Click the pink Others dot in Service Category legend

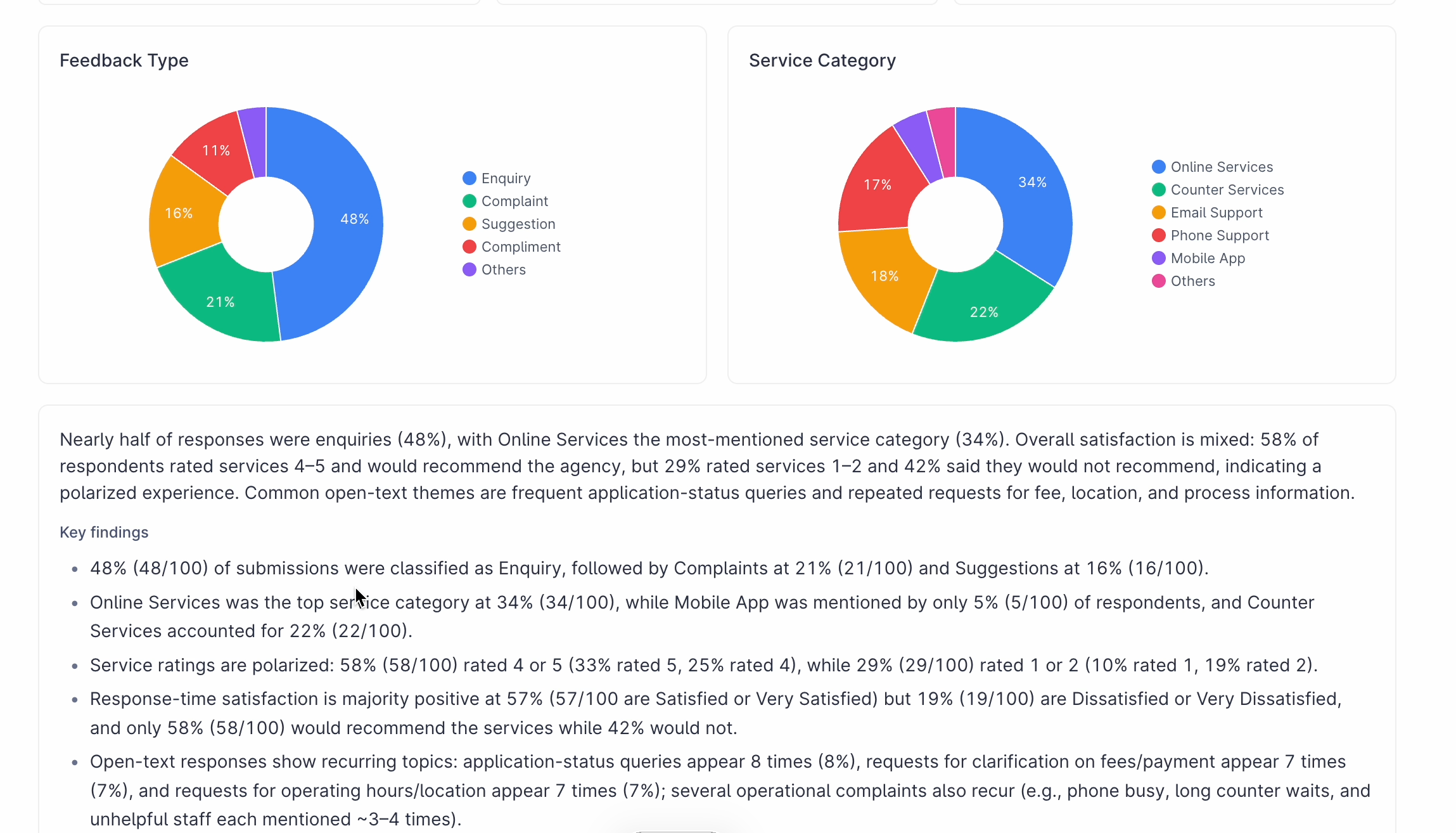[x=1159, y=281]
